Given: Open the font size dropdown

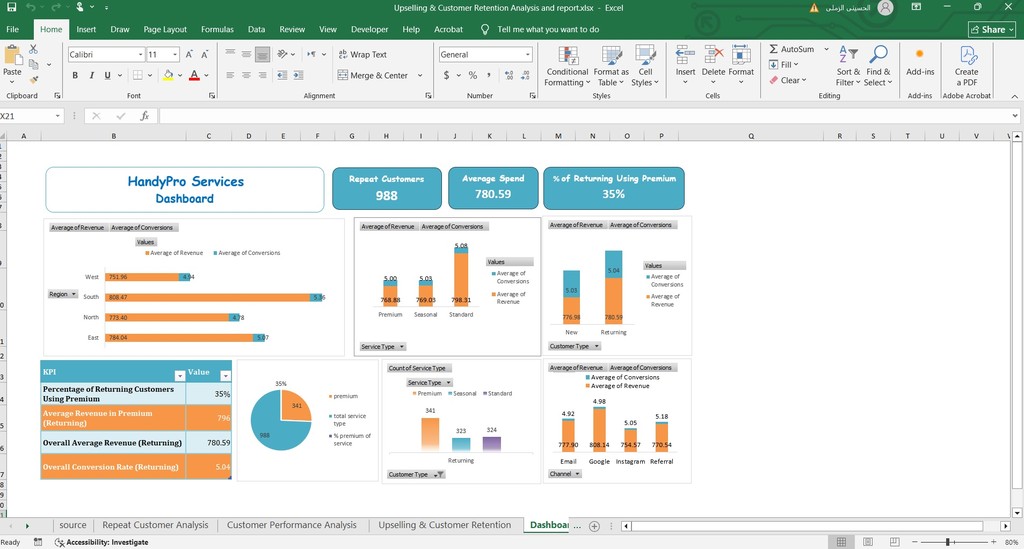Looking at the screenshot, I should [175, 55].
